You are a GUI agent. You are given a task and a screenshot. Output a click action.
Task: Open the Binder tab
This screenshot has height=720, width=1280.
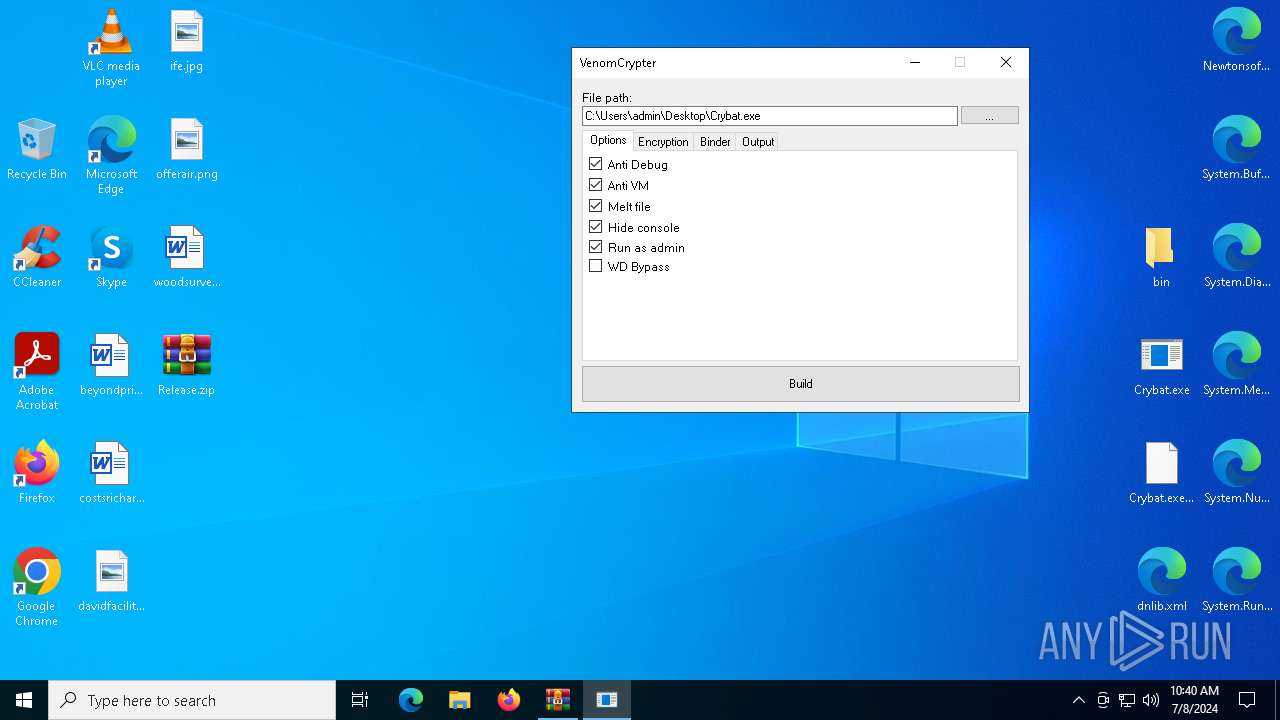point(715,142)
